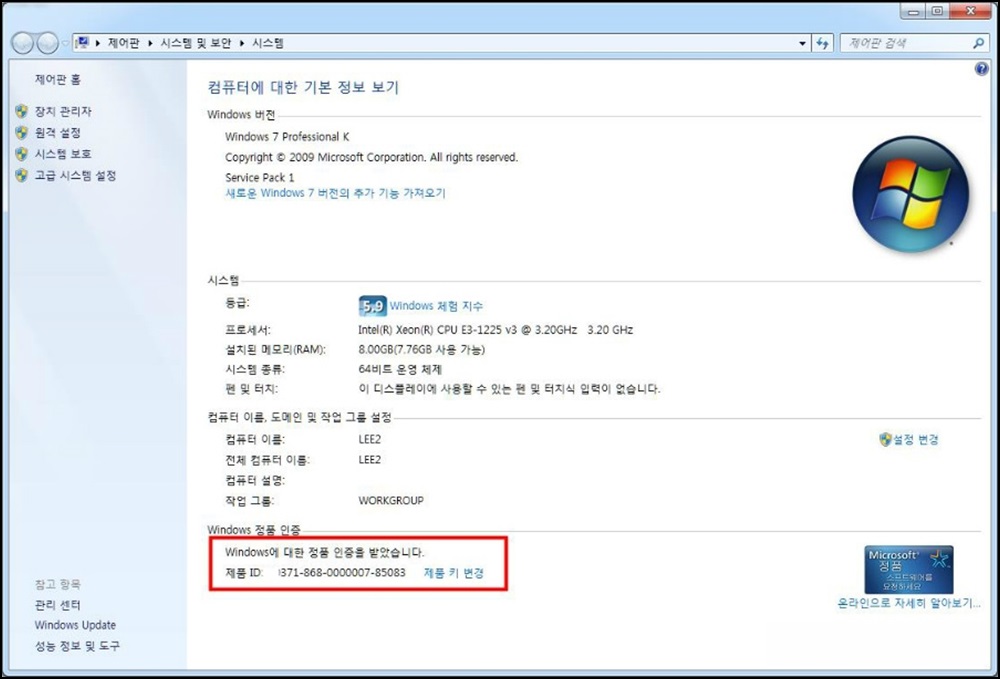The height and width of the screenshot is (679, 1000).
Task: Click 8.00GB installed memory value
Action: pyautogui.click(x=422, y=349)
